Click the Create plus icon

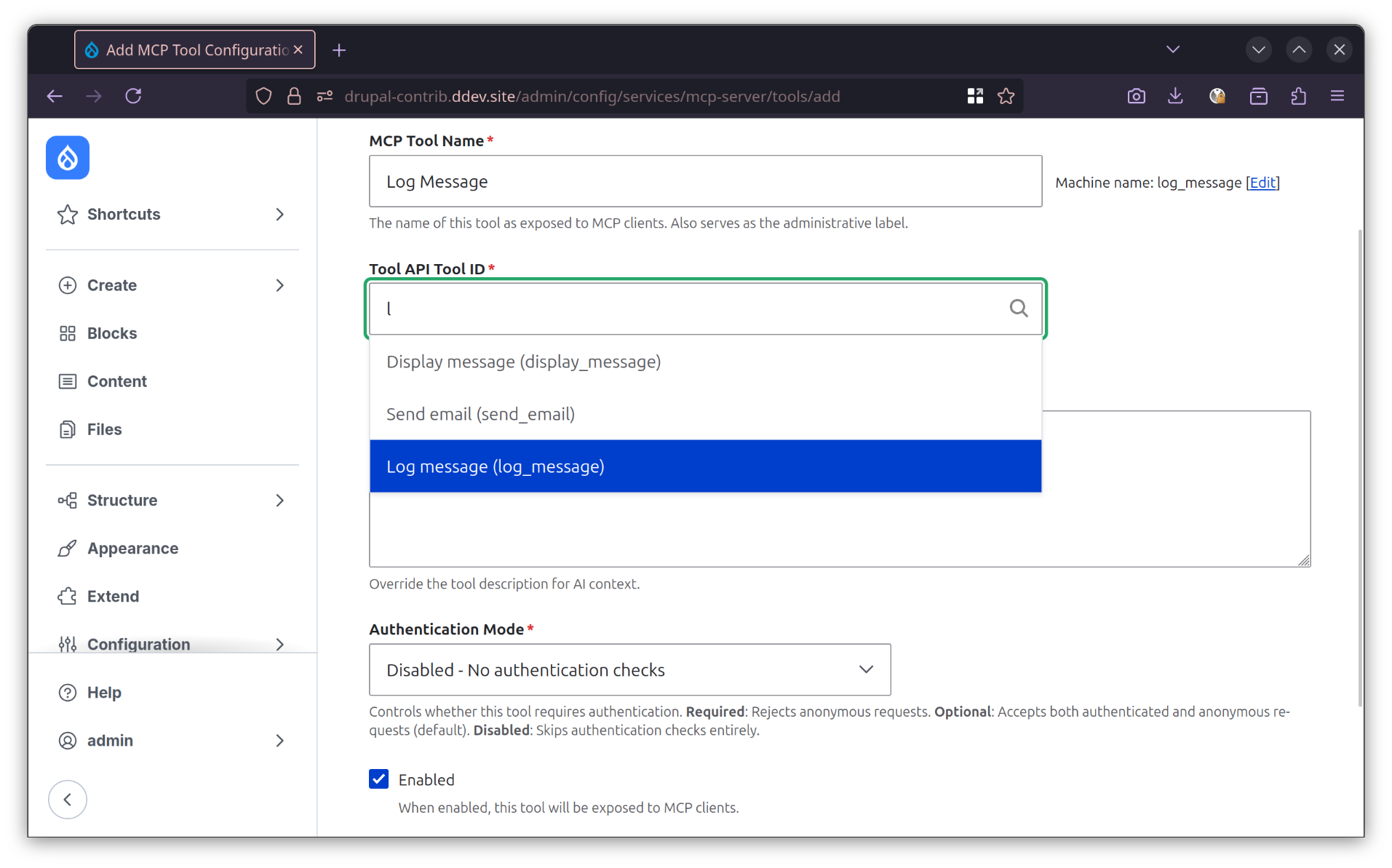[68, 285]
